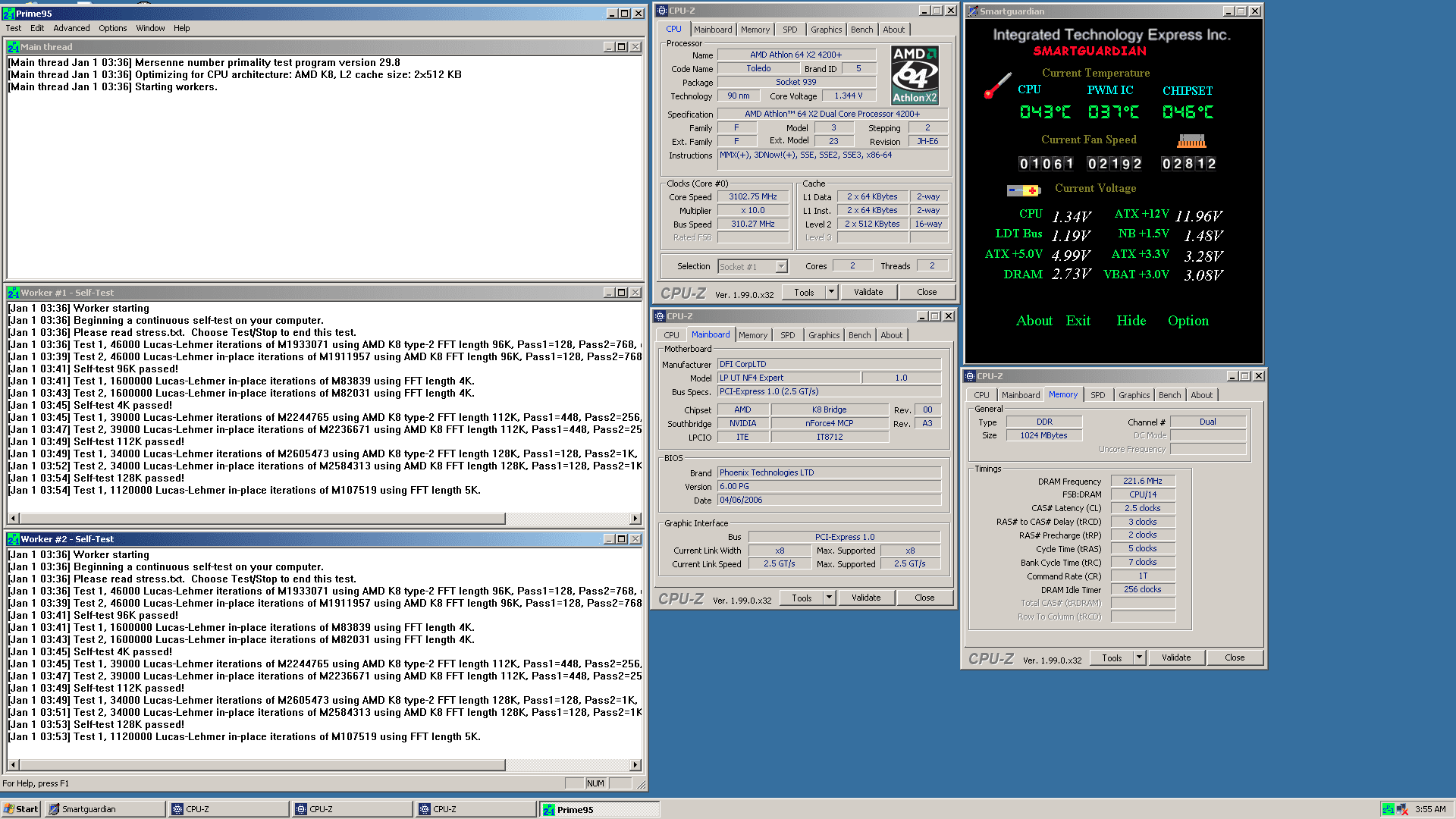Click the CPU-Z Memory window title icon
This screenshot has width=1456, height=819.
970,376
